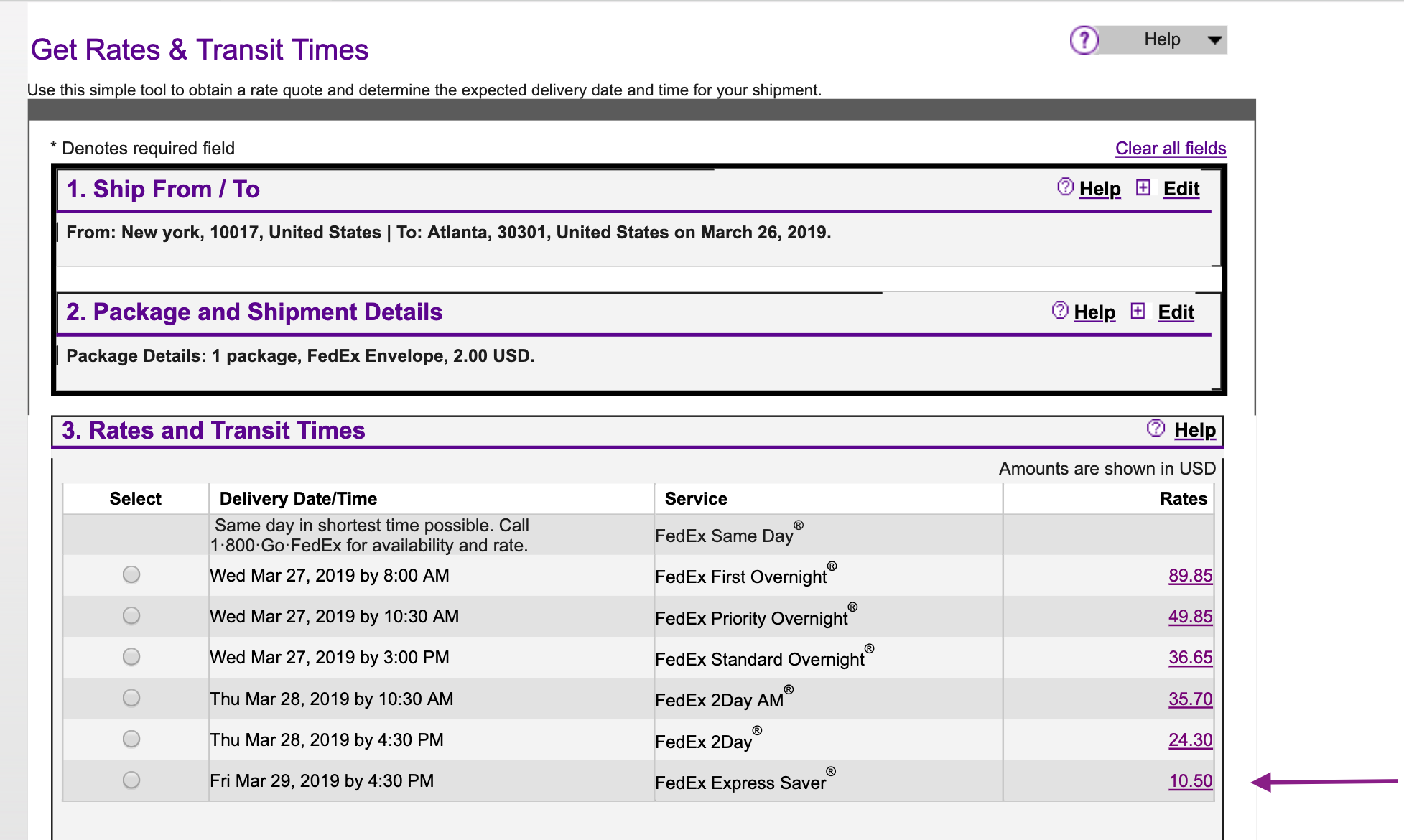
Task: Open the Help dropdown arrow at top right
Action: 1214,40
